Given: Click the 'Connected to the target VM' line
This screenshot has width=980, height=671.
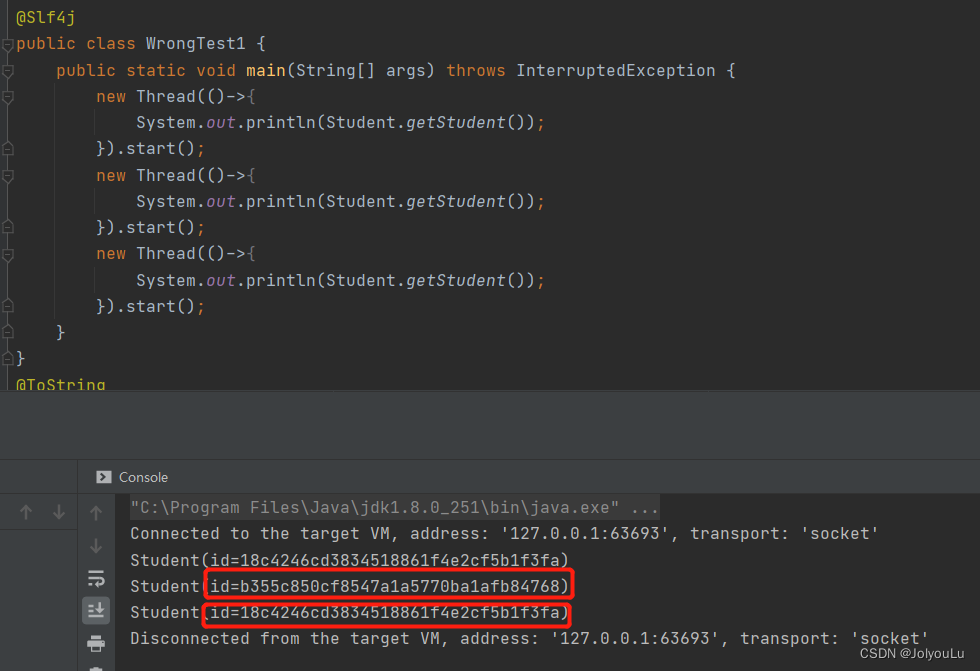Looking at the screenshot, I should tap(504, 534).
